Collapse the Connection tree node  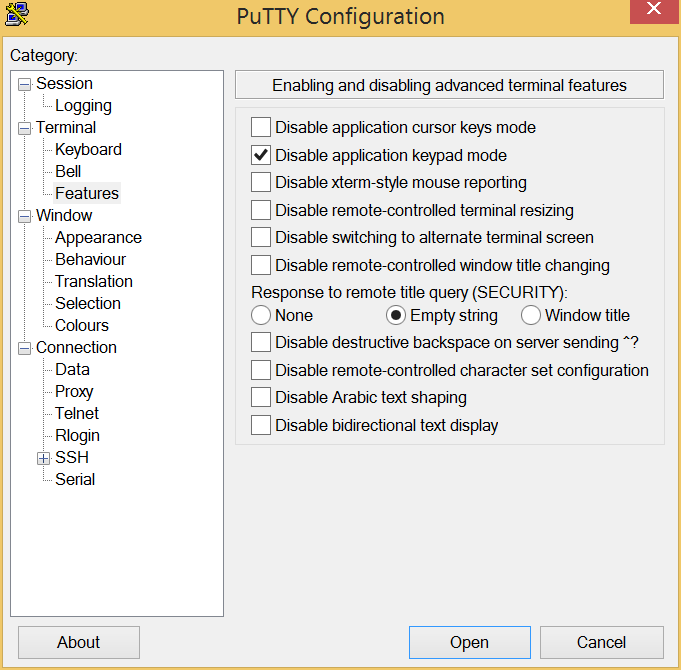(x=25, y=348)
